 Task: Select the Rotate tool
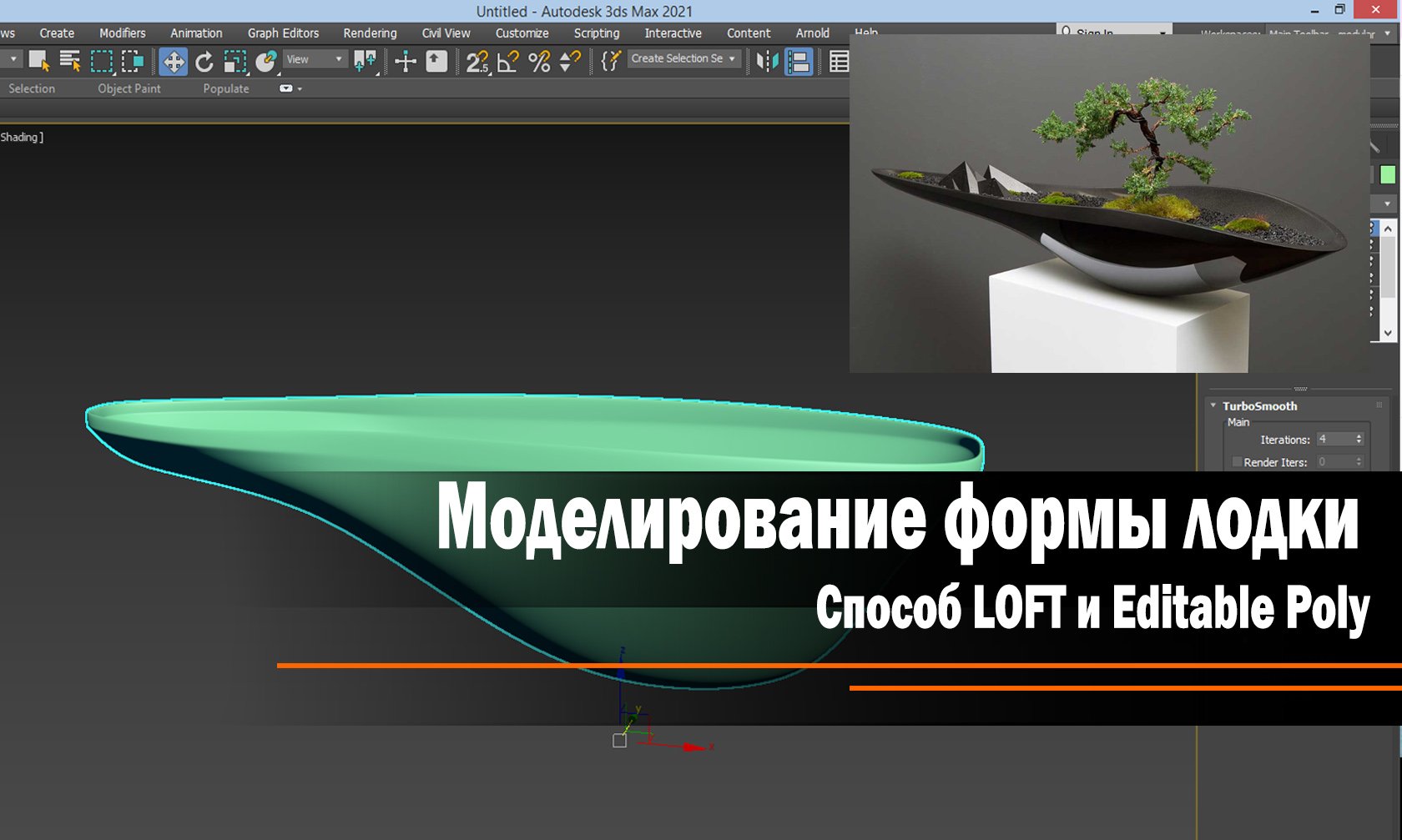click(x=204, y=60)
